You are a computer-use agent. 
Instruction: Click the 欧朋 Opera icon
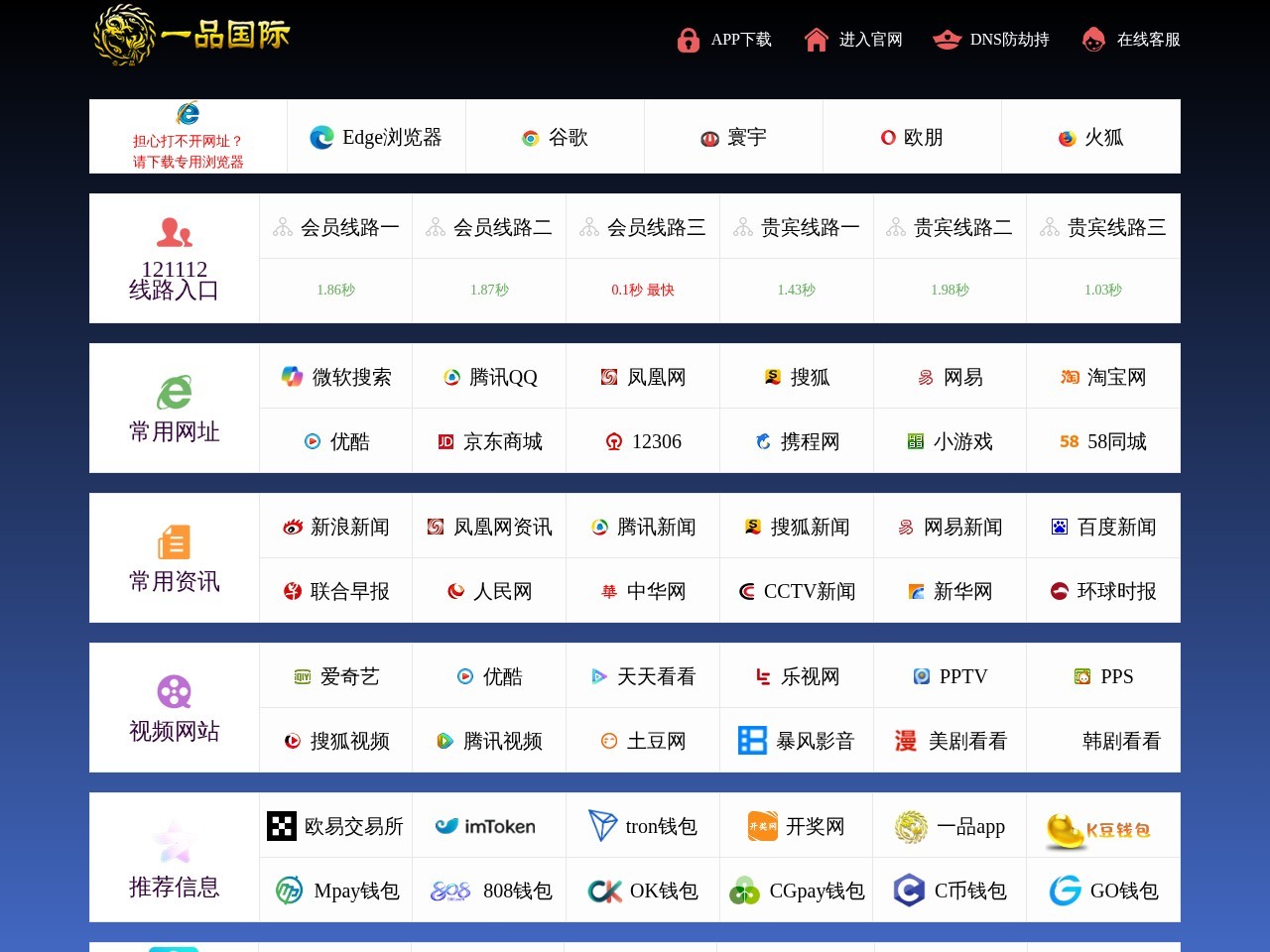coord(888,138)
